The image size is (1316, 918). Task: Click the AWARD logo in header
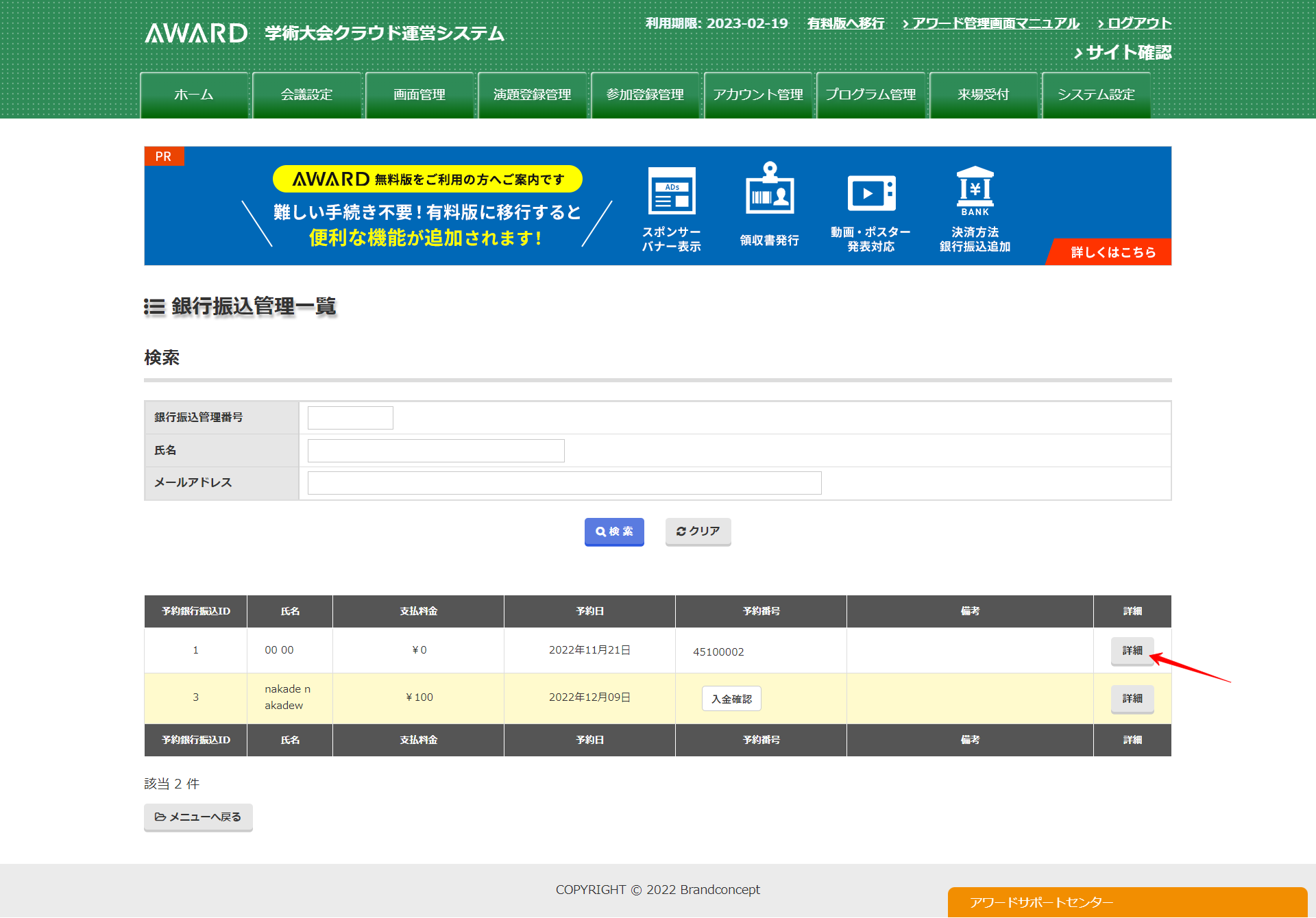pyautogui.click(x=196, y=33)
